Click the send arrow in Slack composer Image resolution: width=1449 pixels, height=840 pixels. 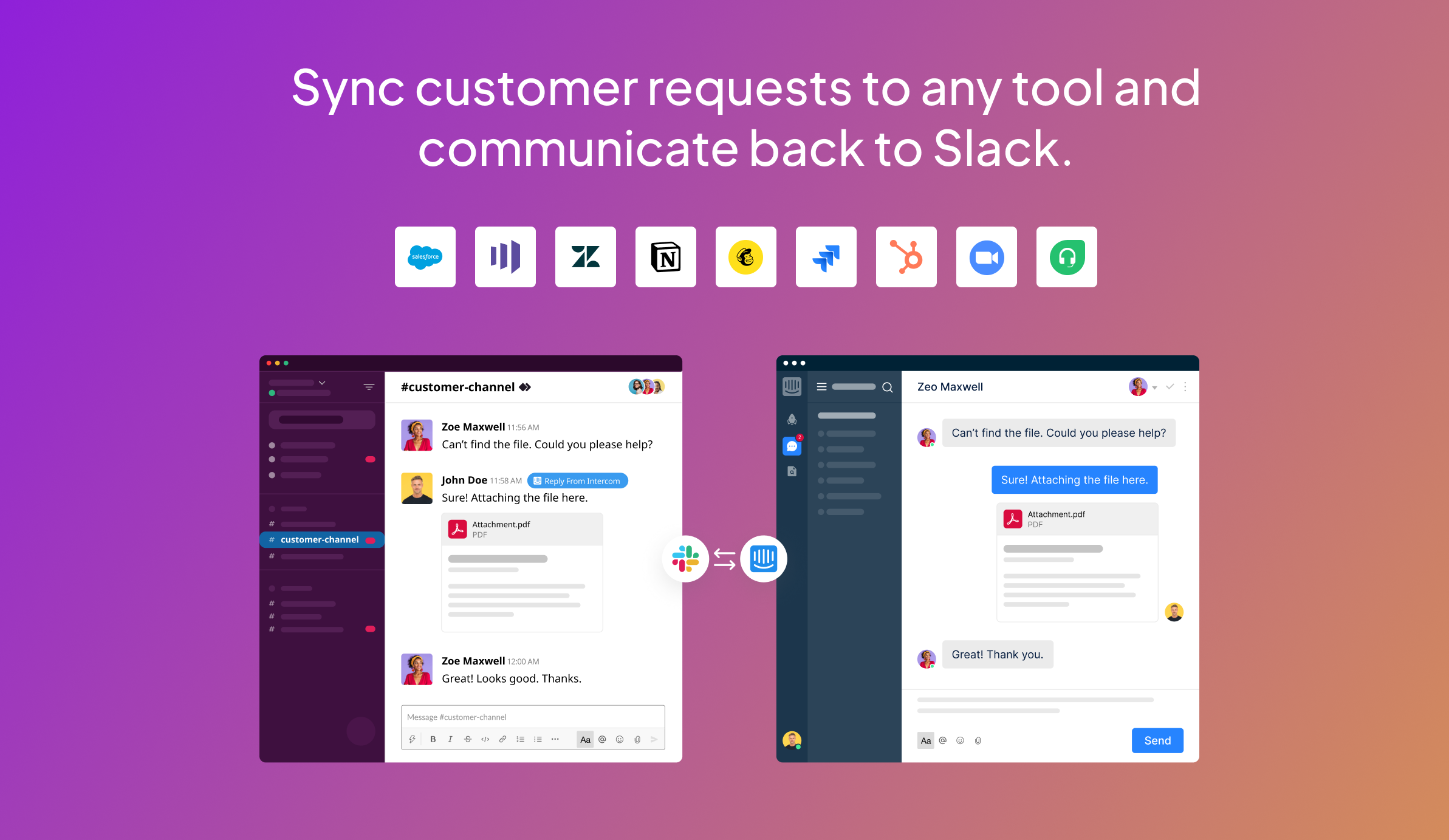[654, 739]
